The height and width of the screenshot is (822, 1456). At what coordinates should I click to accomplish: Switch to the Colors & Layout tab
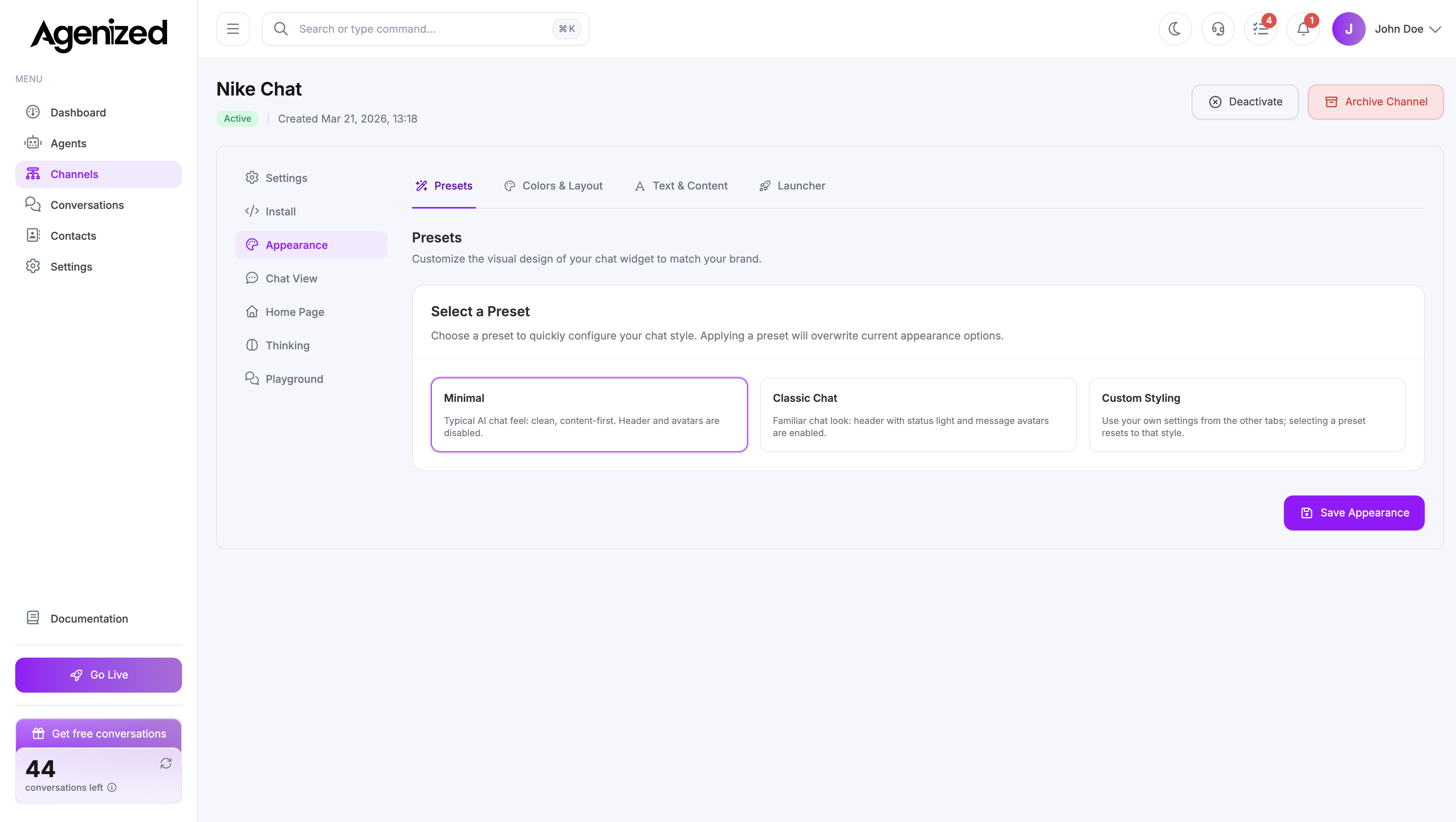tap(553, 186)
